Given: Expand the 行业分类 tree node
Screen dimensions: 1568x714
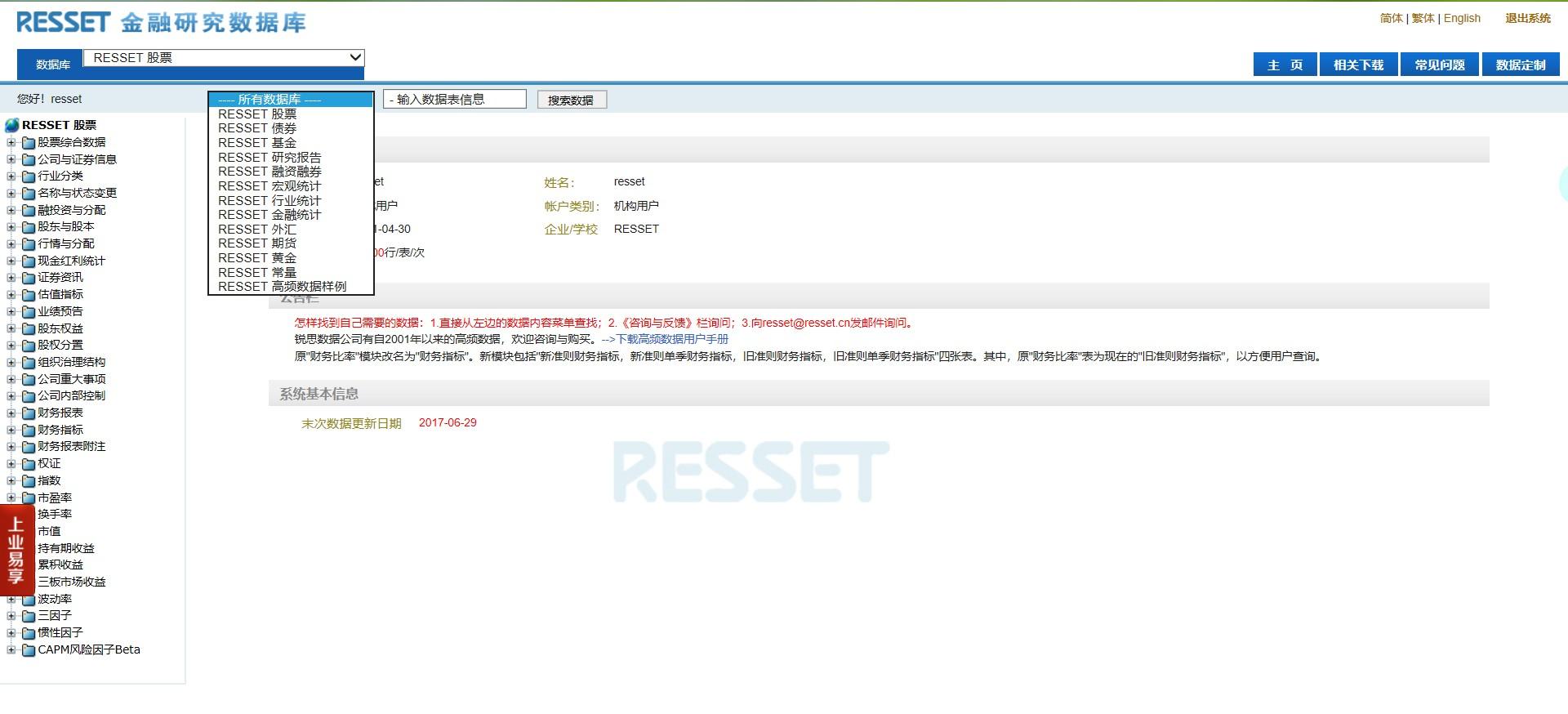Looking at the screenshot, I should click(11, 176).
